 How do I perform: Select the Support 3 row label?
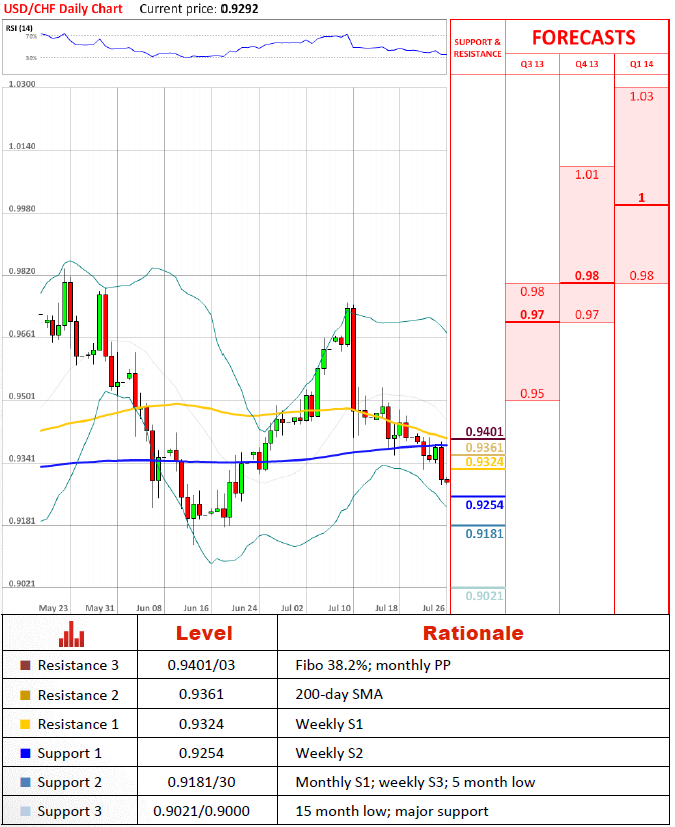(x=70, y=812)
